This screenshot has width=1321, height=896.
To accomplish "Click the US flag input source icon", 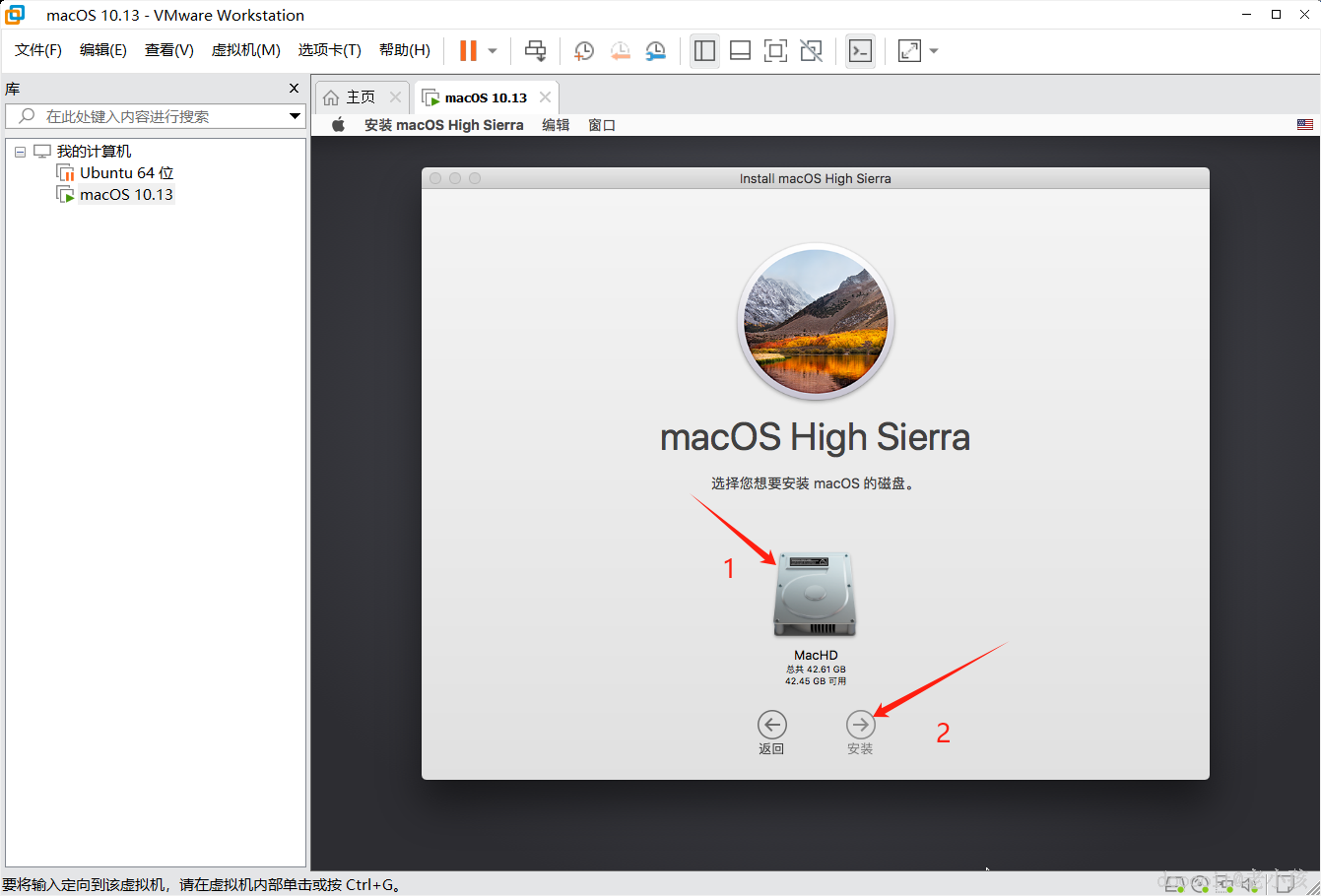I will click(x=1305, y=125).
